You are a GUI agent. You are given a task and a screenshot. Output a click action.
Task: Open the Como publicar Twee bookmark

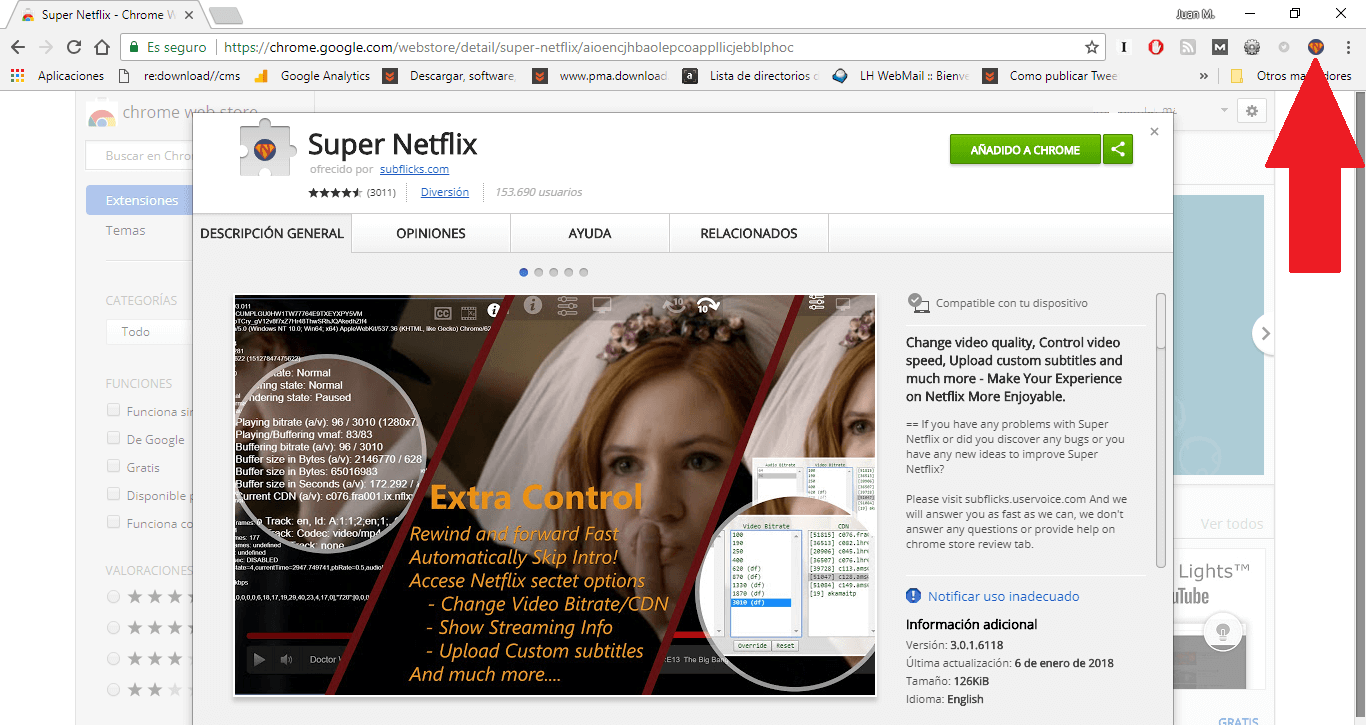[x=1050, y=76]
